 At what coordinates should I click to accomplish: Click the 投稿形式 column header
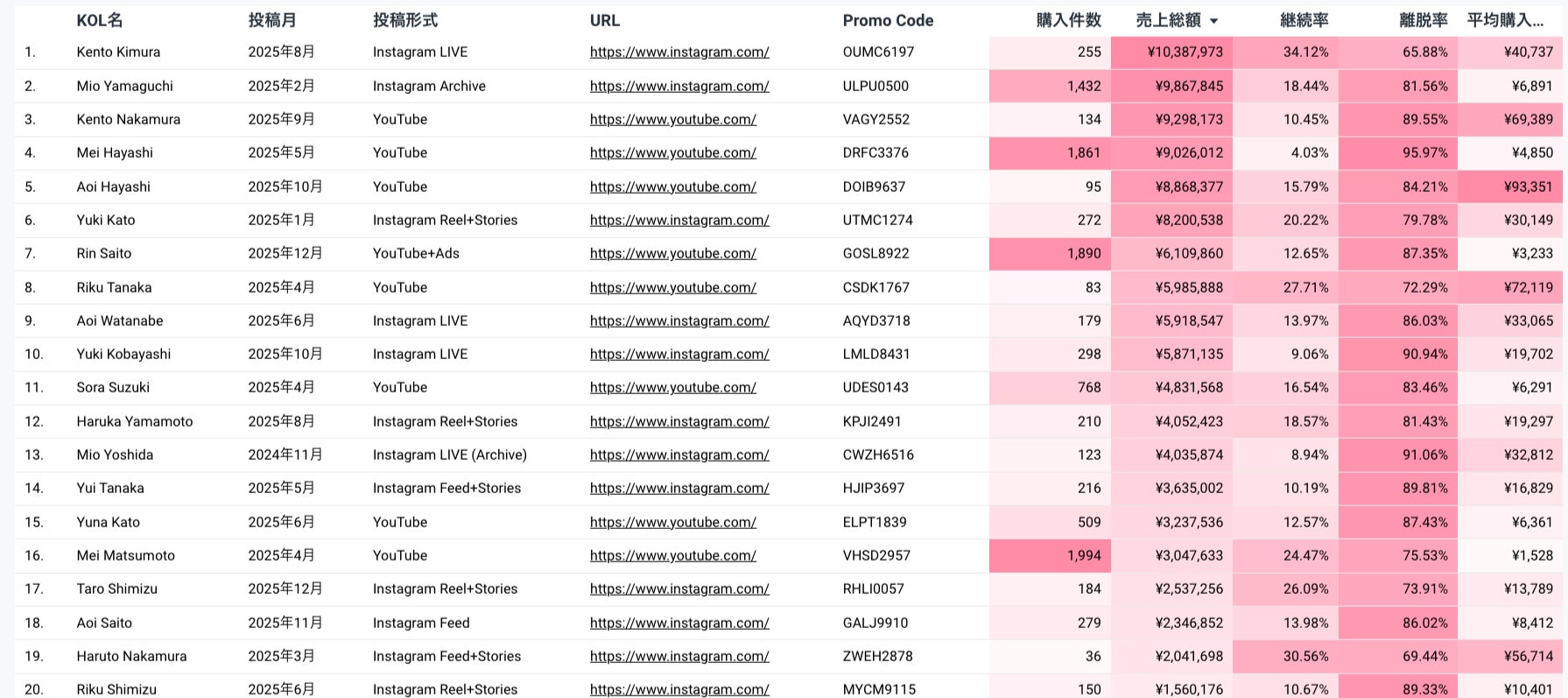(x=405, y=20)
